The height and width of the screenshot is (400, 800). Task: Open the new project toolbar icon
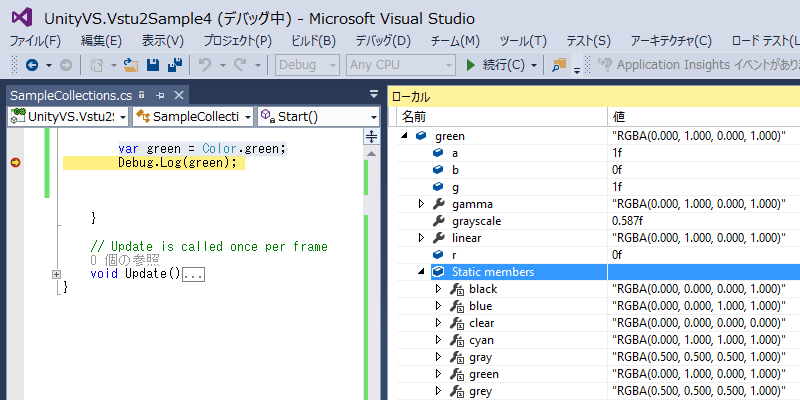coord(97,65)
